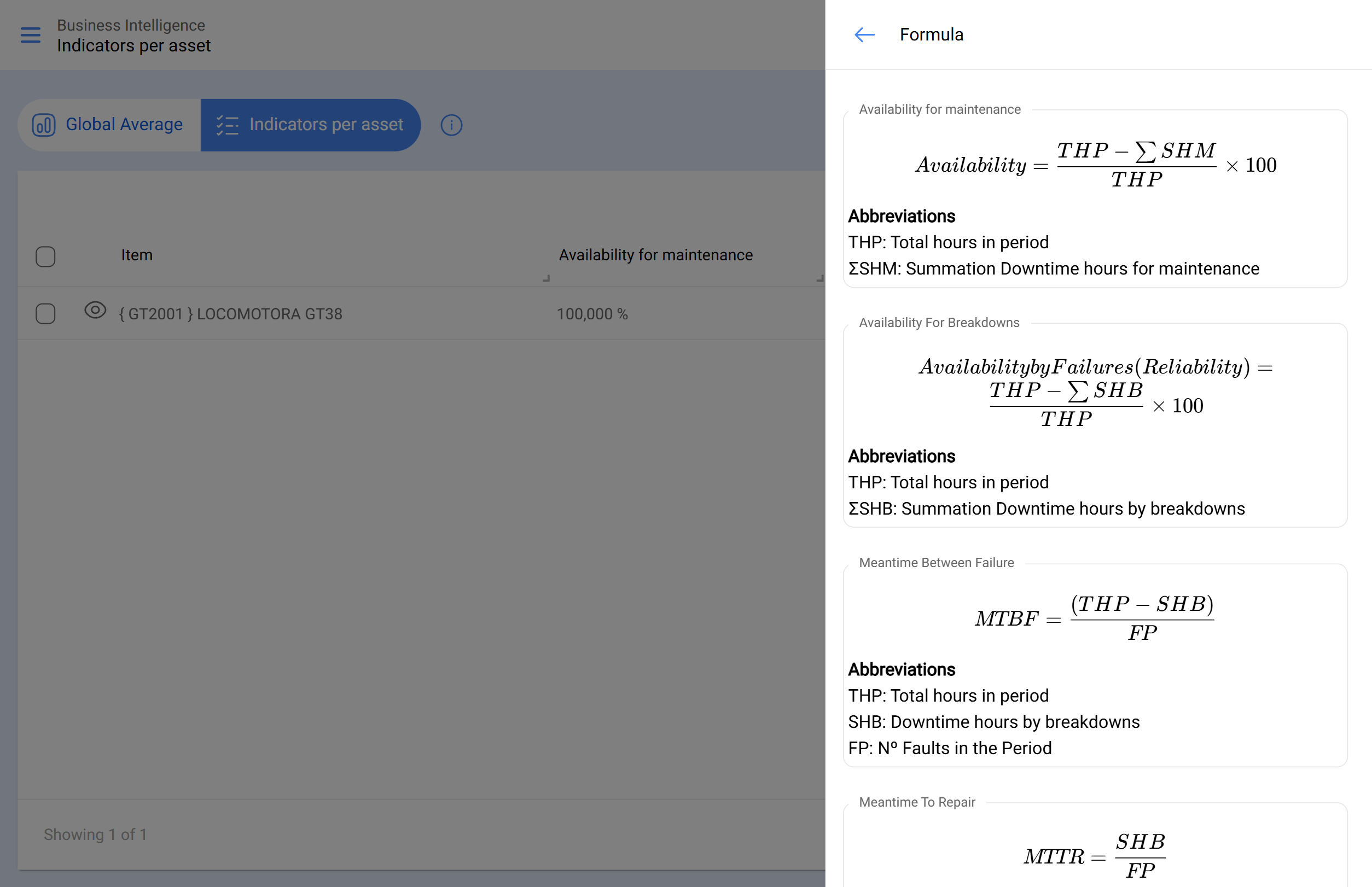Click the info icon beside the tabs
1372x887 pixels.
pyautogui.click(x=451, y=125)
